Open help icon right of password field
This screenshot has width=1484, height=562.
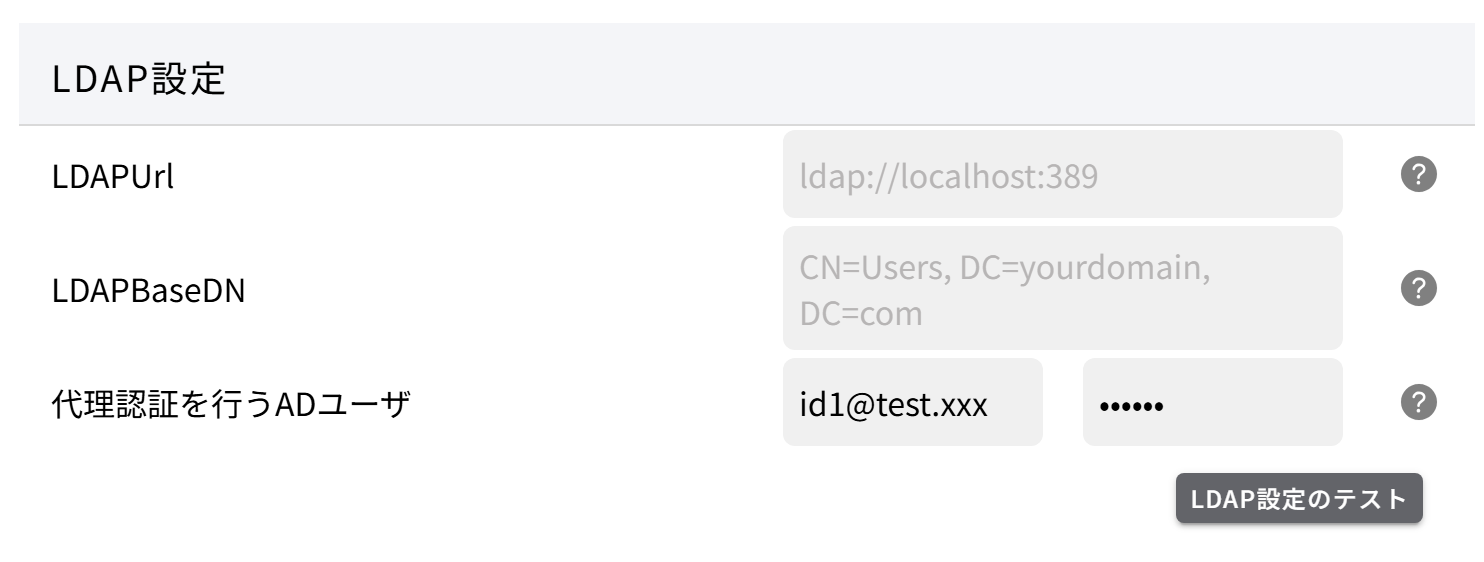point(1418,402)
